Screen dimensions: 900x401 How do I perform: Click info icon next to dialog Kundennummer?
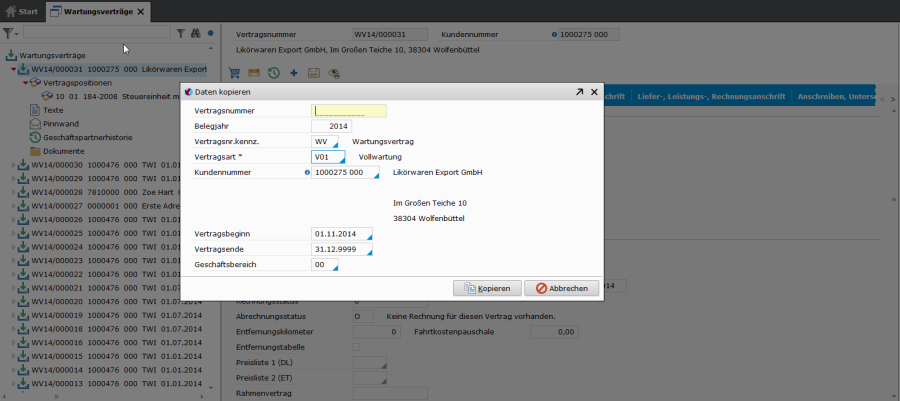point(307,172)
